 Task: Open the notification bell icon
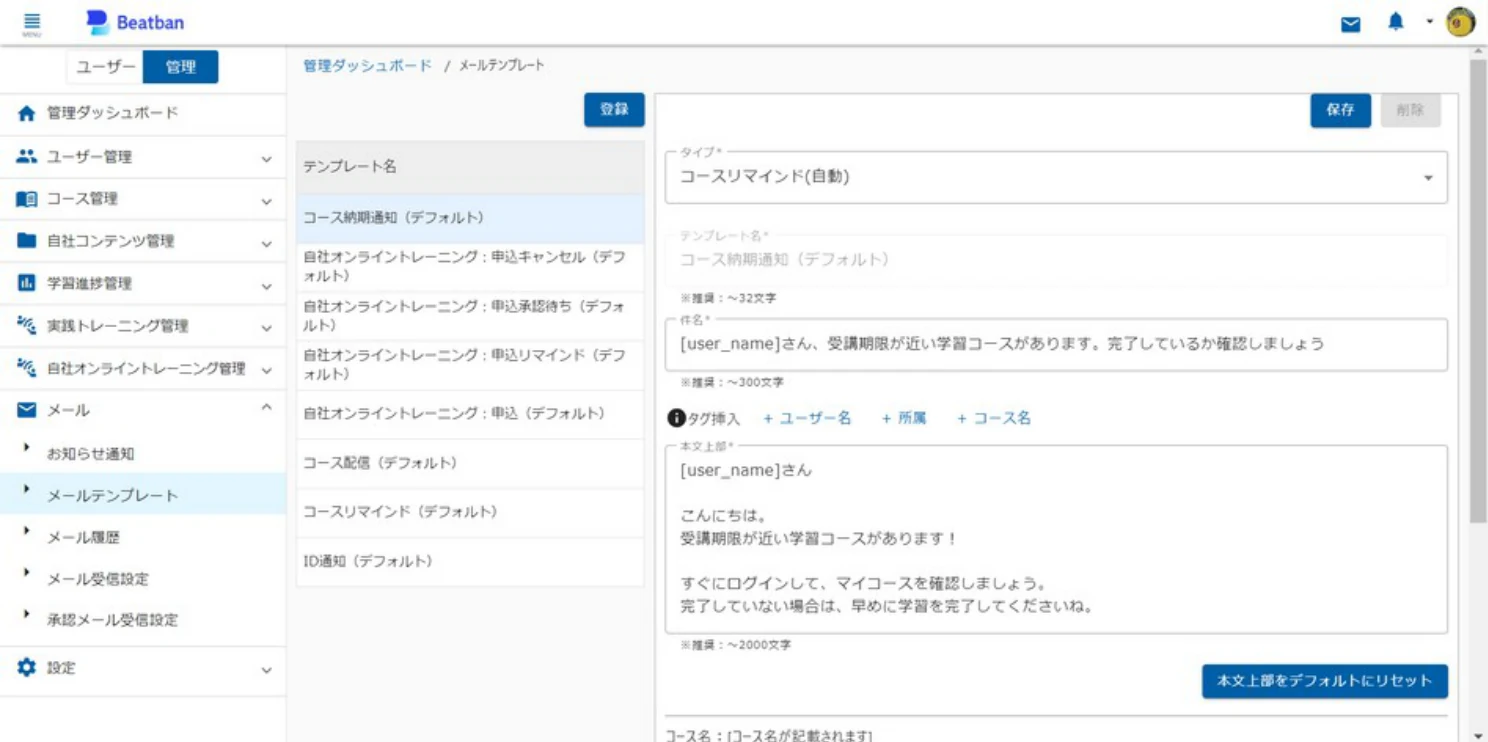(x=1396, y=22)
